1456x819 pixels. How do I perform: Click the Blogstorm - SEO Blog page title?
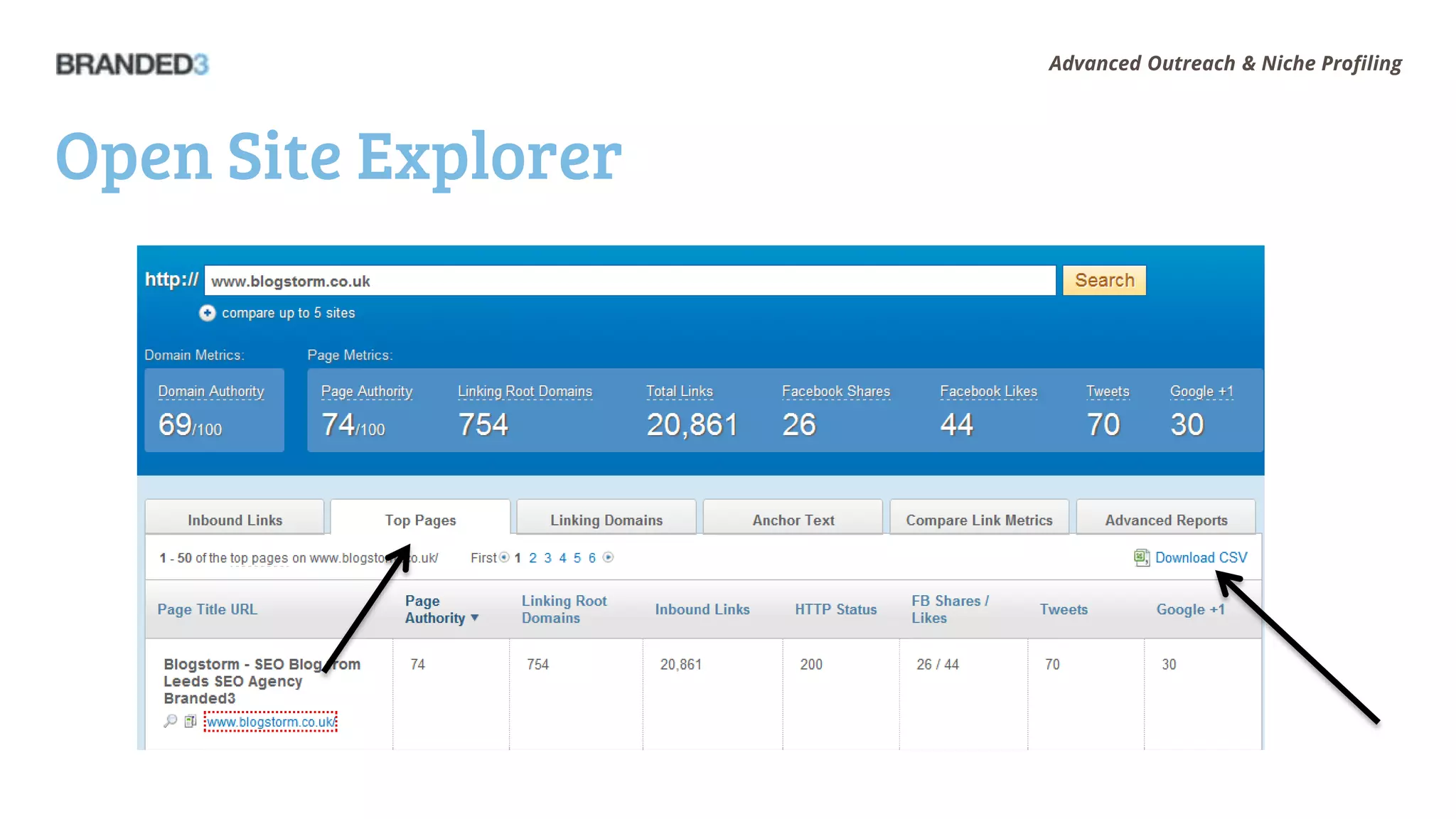[262, 681]
